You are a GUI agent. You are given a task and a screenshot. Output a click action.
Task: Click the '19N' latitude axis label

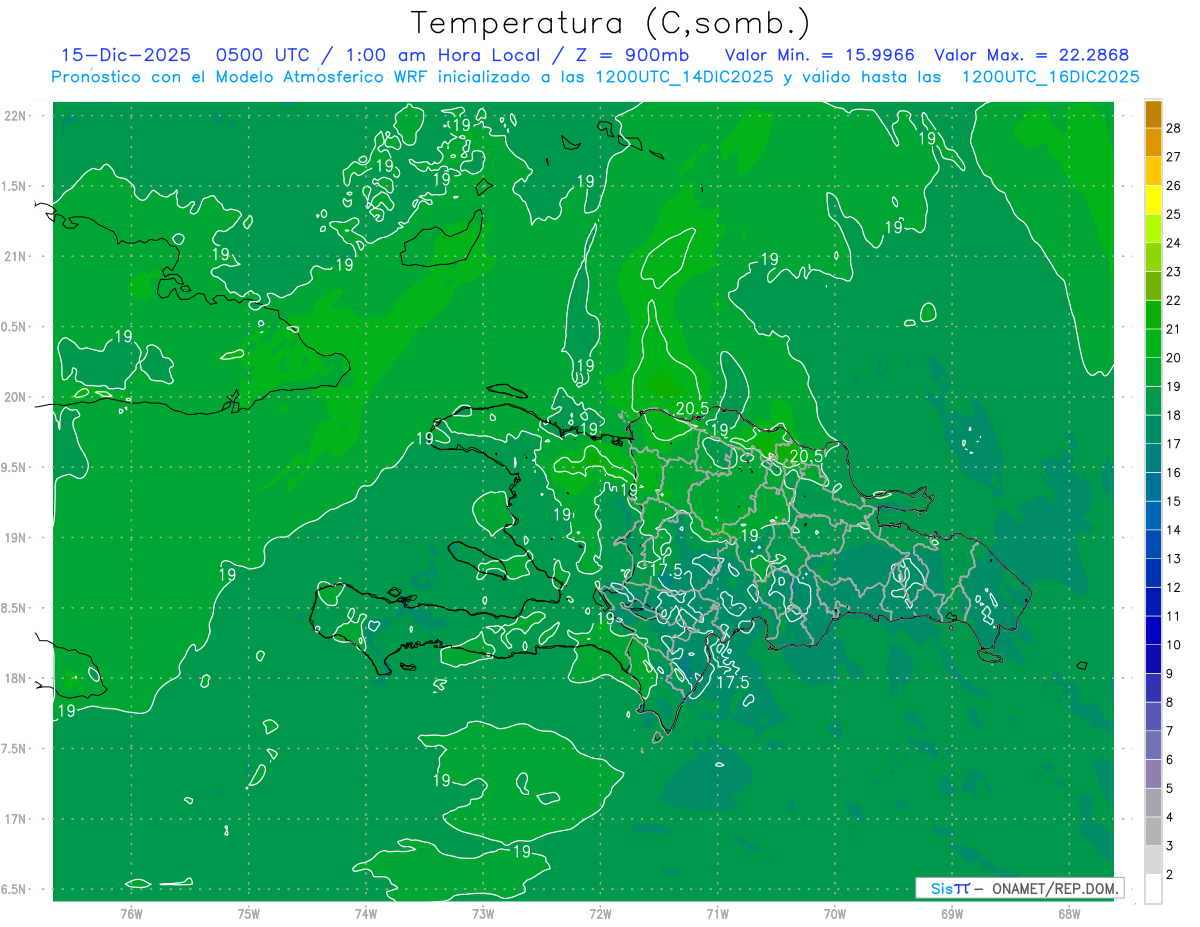tap(15, 538)
